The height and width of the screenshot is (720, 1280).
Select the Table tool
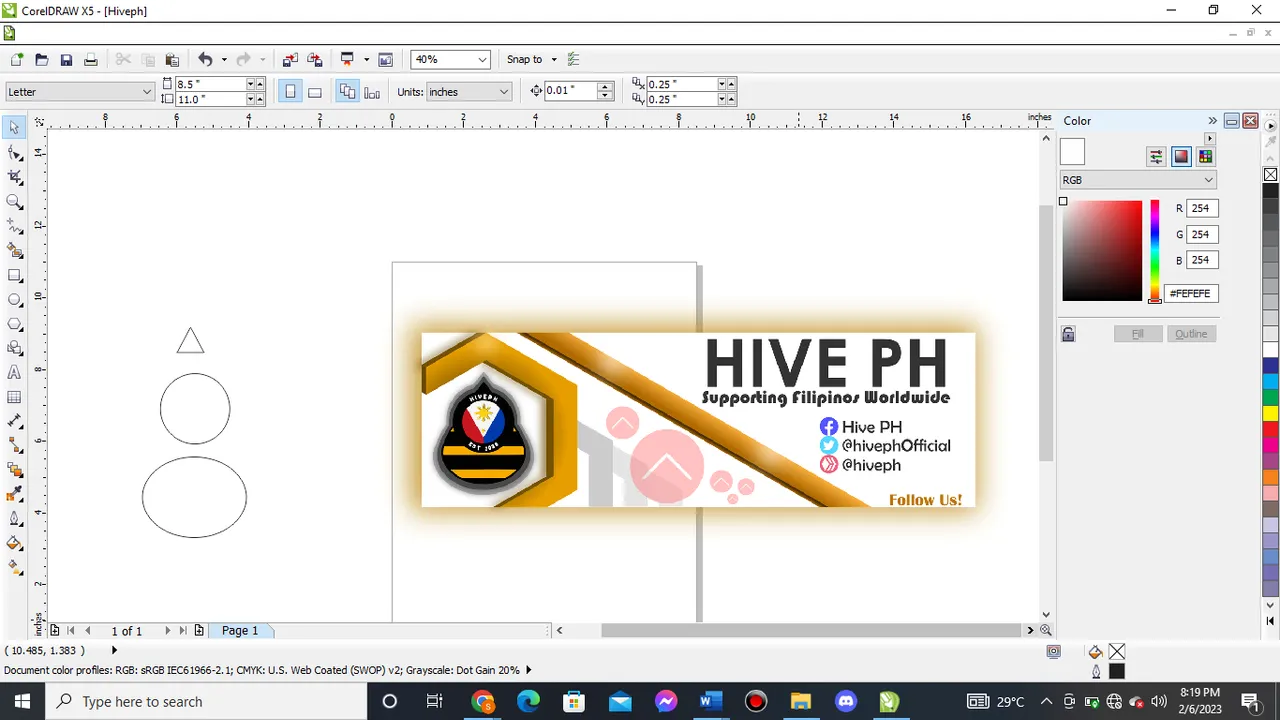[14, 397]
